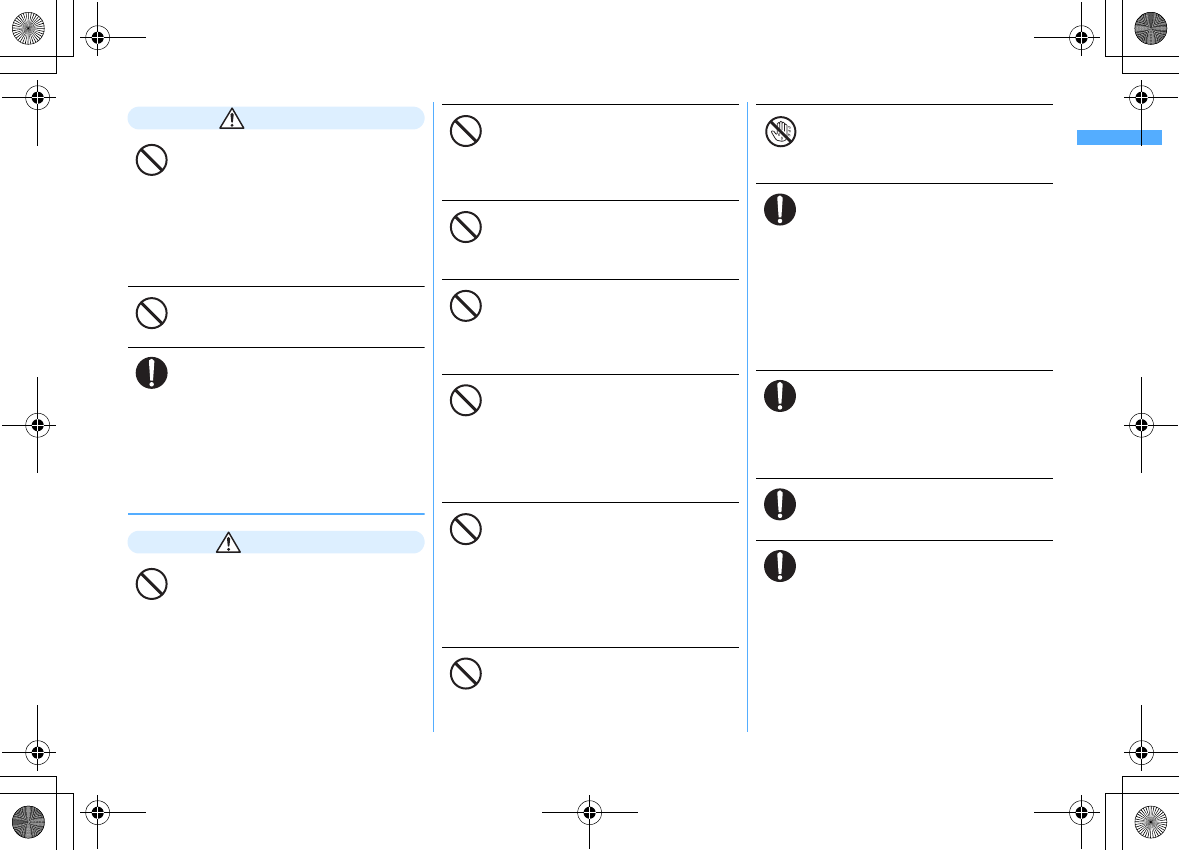Click the second prohibition icon in the left column
This screenshot has height=850, width=1179.
tap(151, 313)
